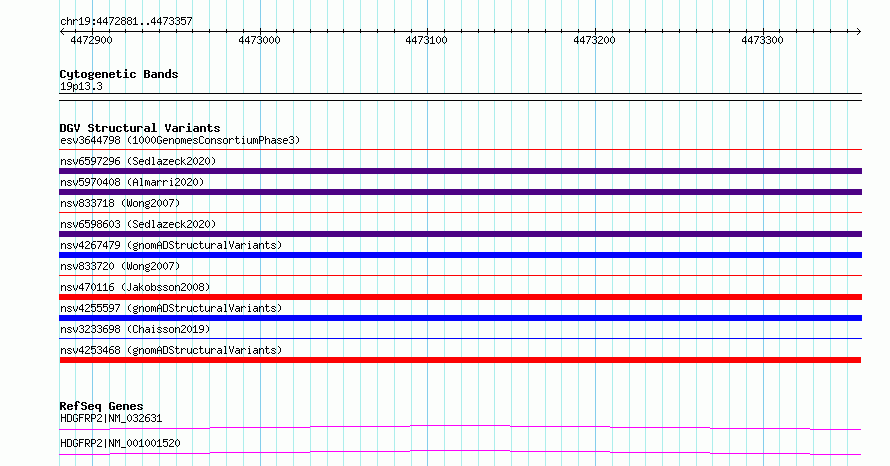Click the 4473000 ruler position
This screenshot has height=466, width=890.
(x=259, y=40)
